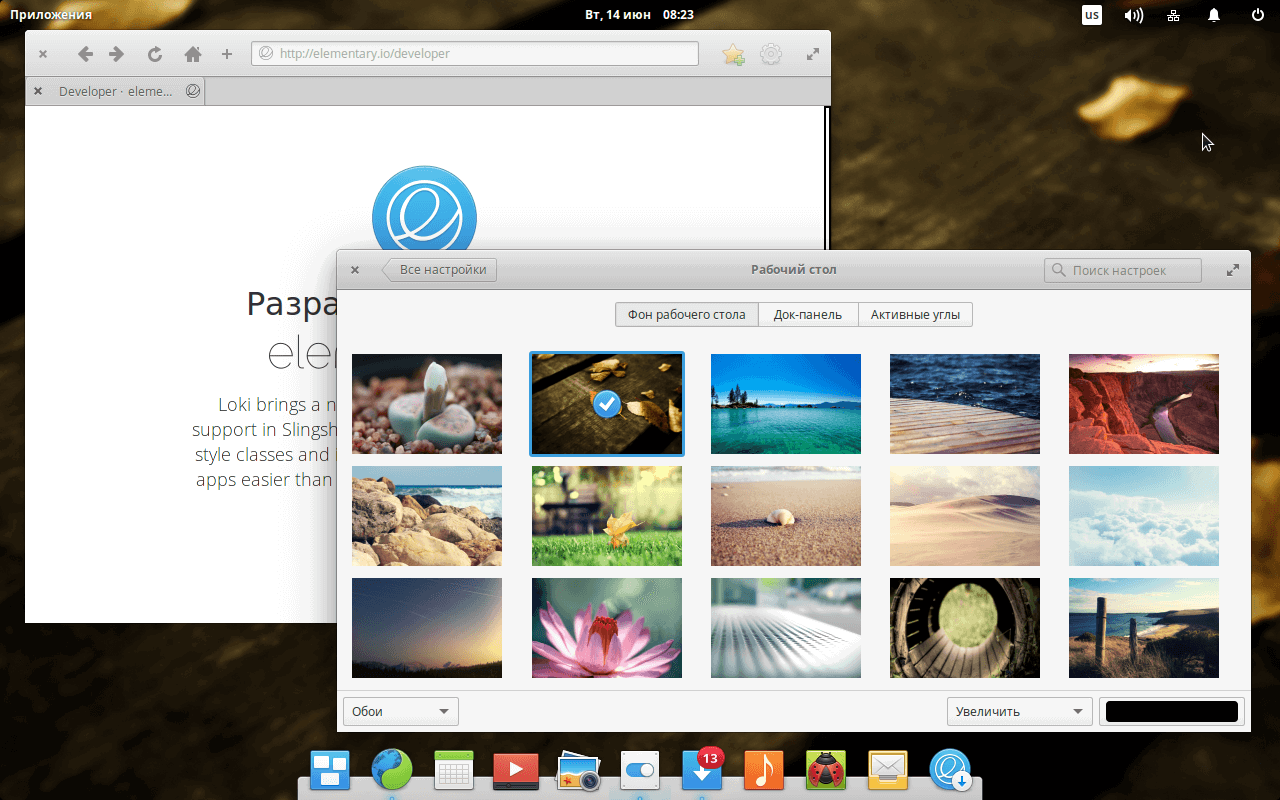Viewport: 1280px width, 800px height.
Task: Pick a background color with the black swatch
Action: 1171,711
